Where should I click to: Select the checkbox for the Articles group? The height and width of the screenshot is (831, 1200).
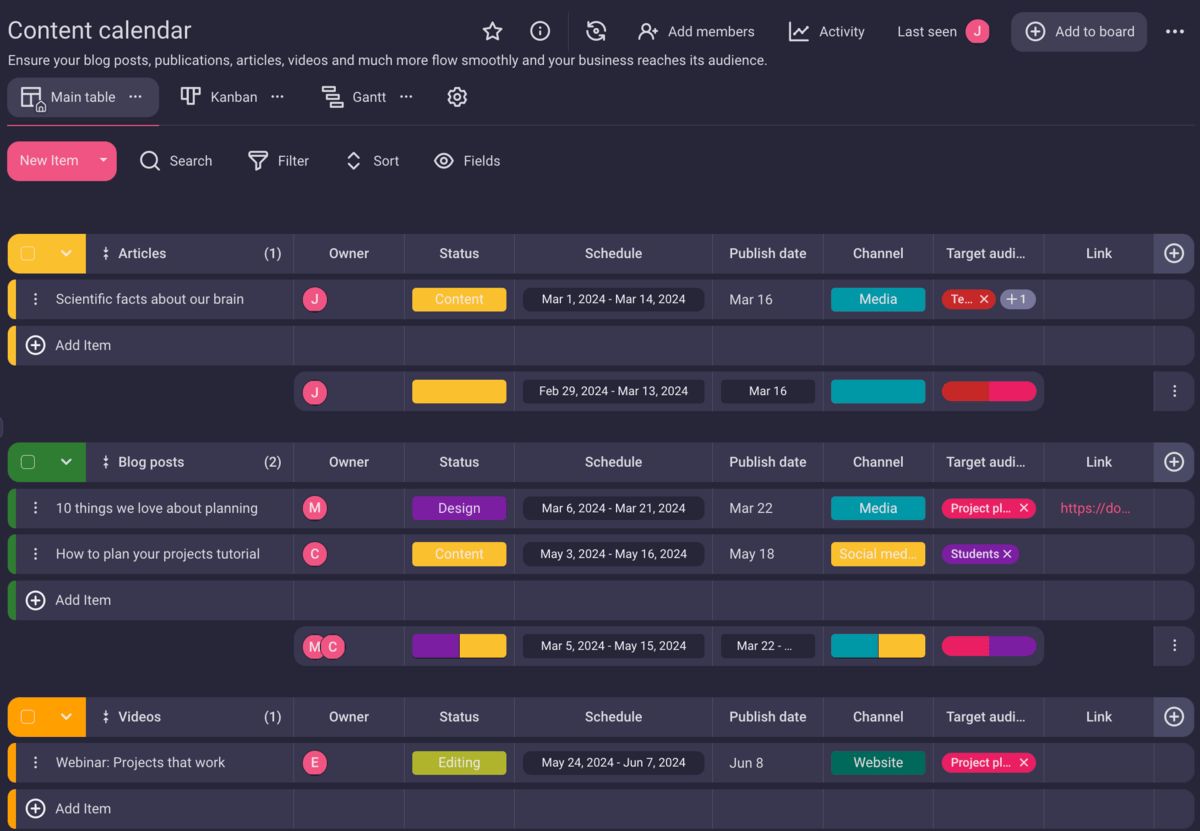(28, 253)
